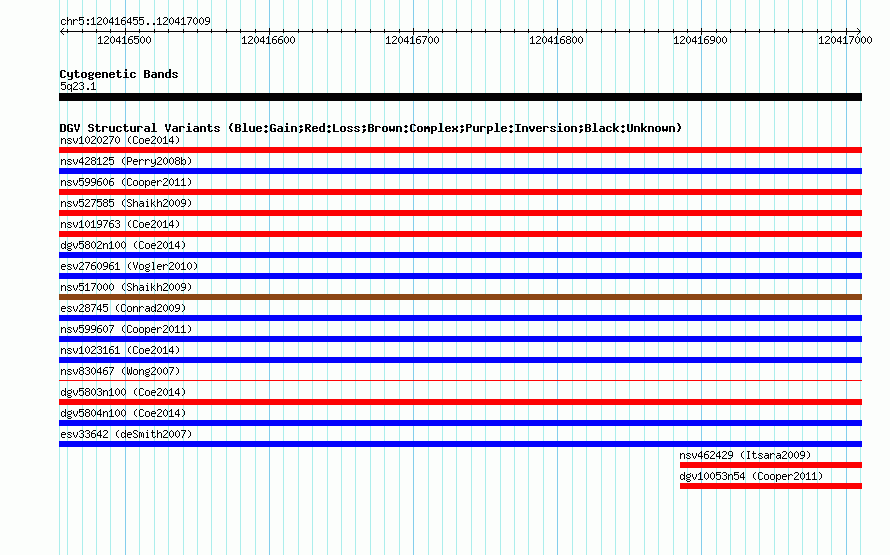Open dgv10053n54 (Cooper2011) variant label
Screen dimensions: 890x555
(x=751, y=476)
